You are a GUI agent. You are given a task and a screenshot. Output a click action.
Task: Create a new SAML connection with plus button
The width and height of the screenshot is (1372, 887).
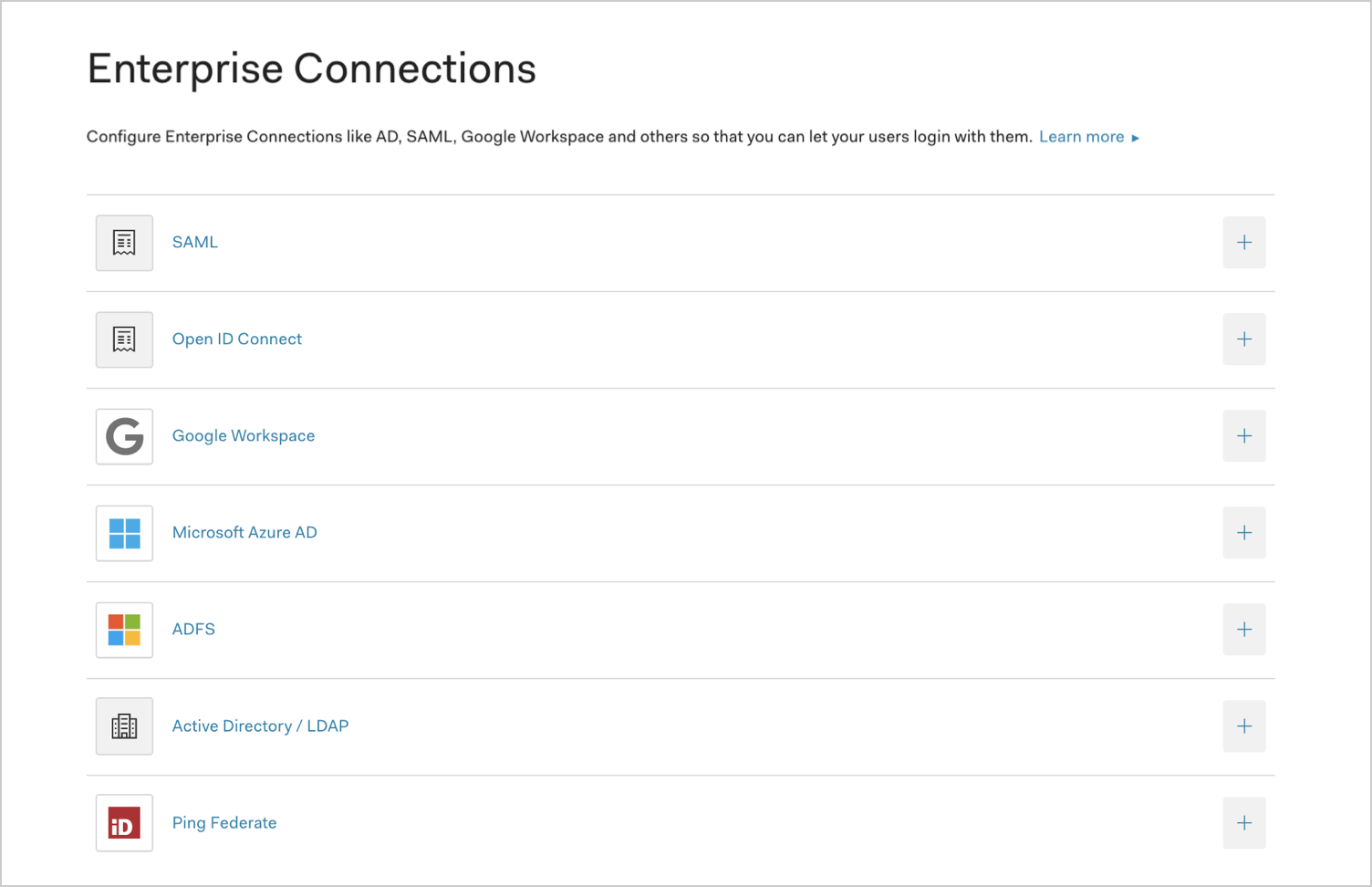click(x=1244, y=242)
